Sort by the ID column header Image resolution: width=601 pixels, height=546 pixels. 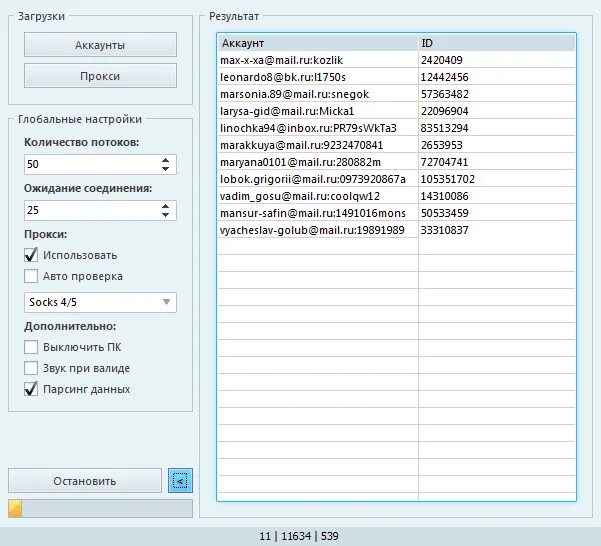pos(497,43)
